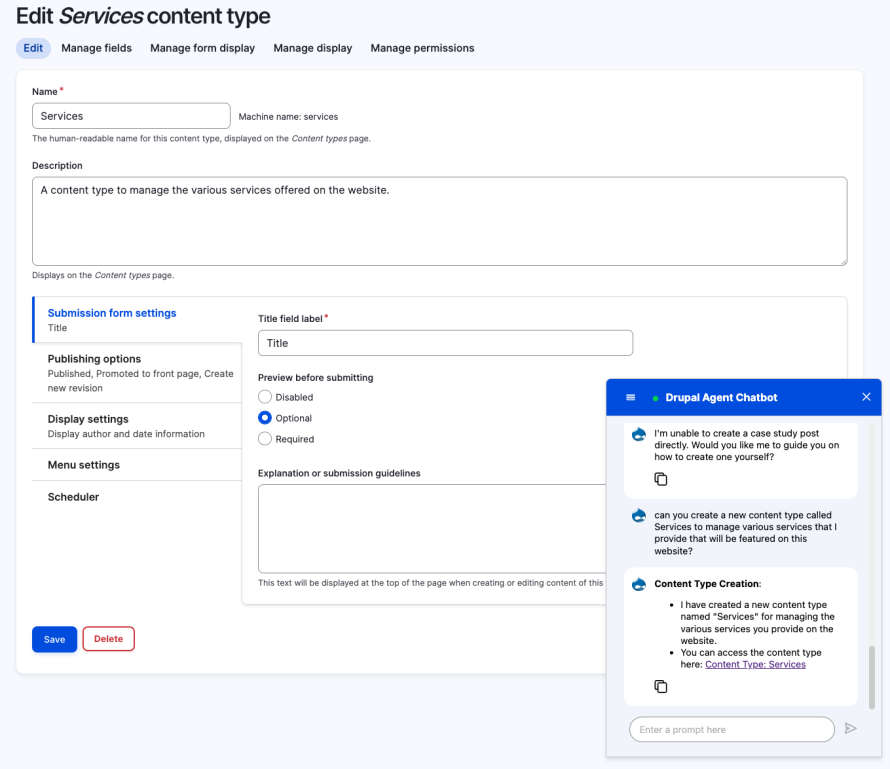Image resolution: width=890 pixels, height=769 pixels.
Task: Open the Manage form display tab
Action: (203, 48)
